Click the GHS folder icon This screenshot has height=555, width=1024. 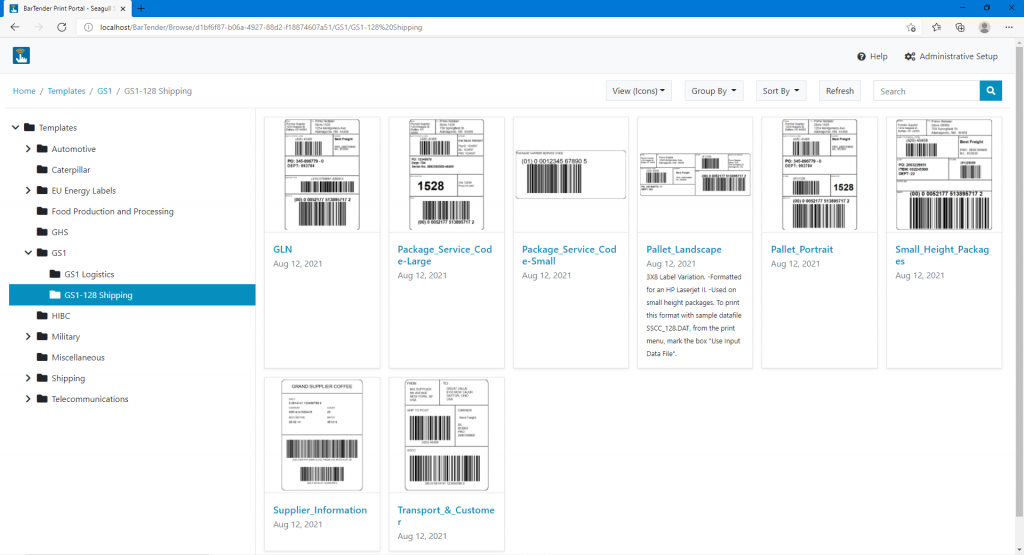tap(42, 232)
